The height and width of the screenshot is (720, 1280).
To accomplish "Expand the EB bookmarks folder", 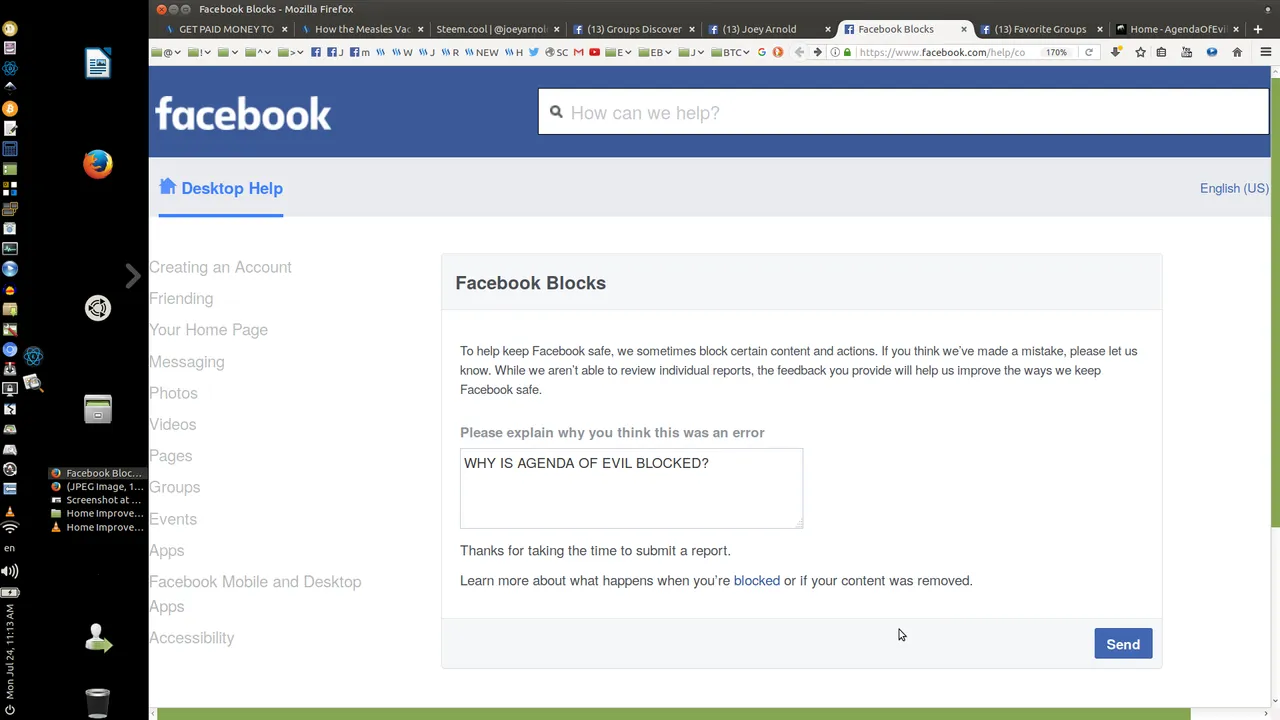I will coord(654,52).
